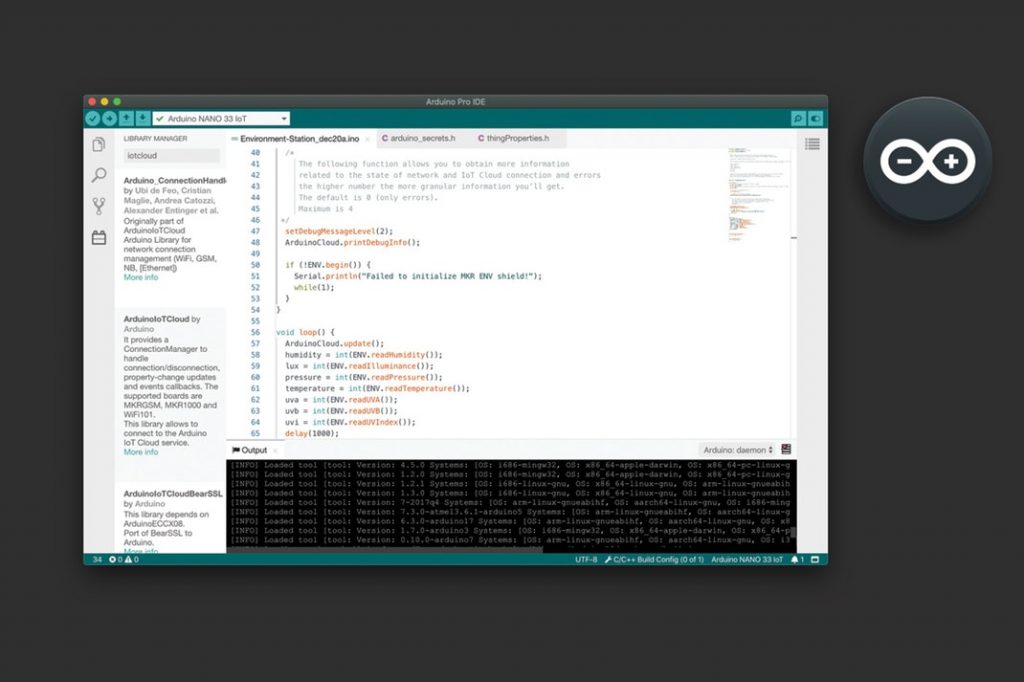Expand the editor options menu via hamburger icon
This screenshot has height=682, width=1024.
point(812,142)
